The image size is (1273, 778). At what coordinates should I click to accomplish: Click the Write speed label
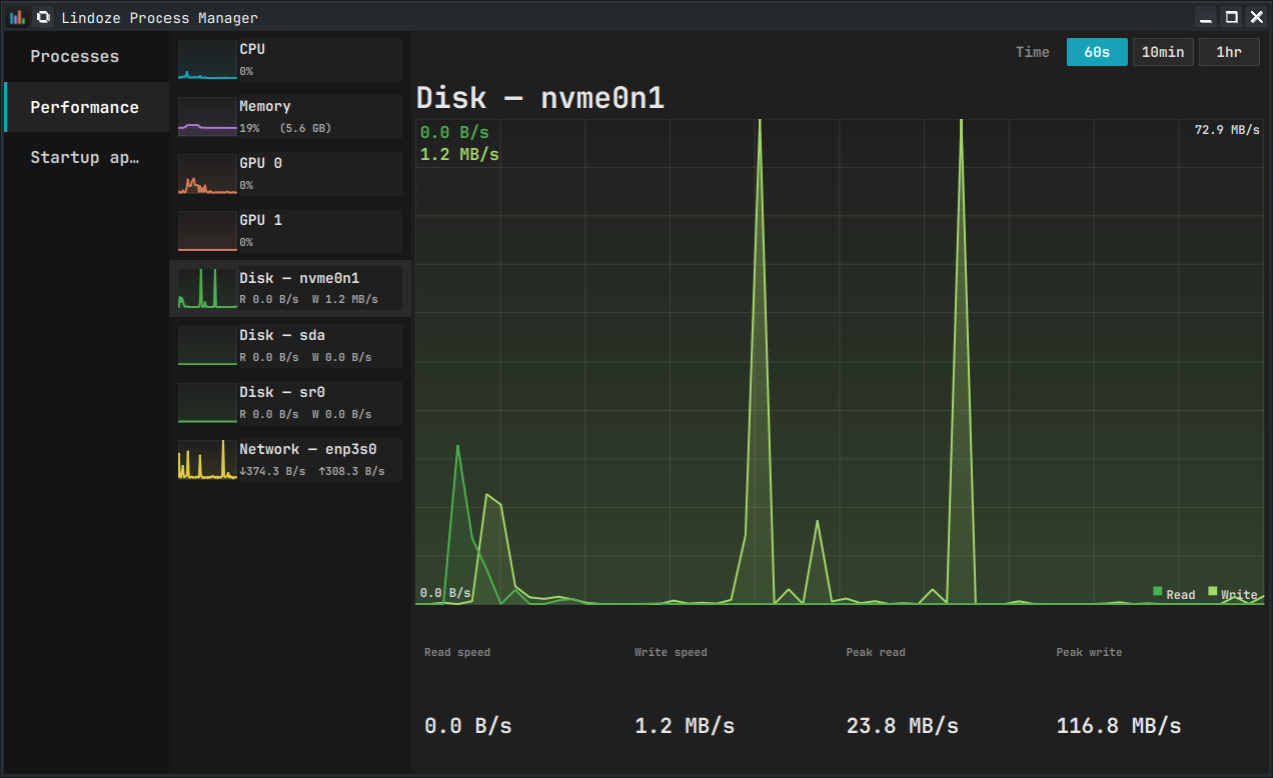click(671, 652)
